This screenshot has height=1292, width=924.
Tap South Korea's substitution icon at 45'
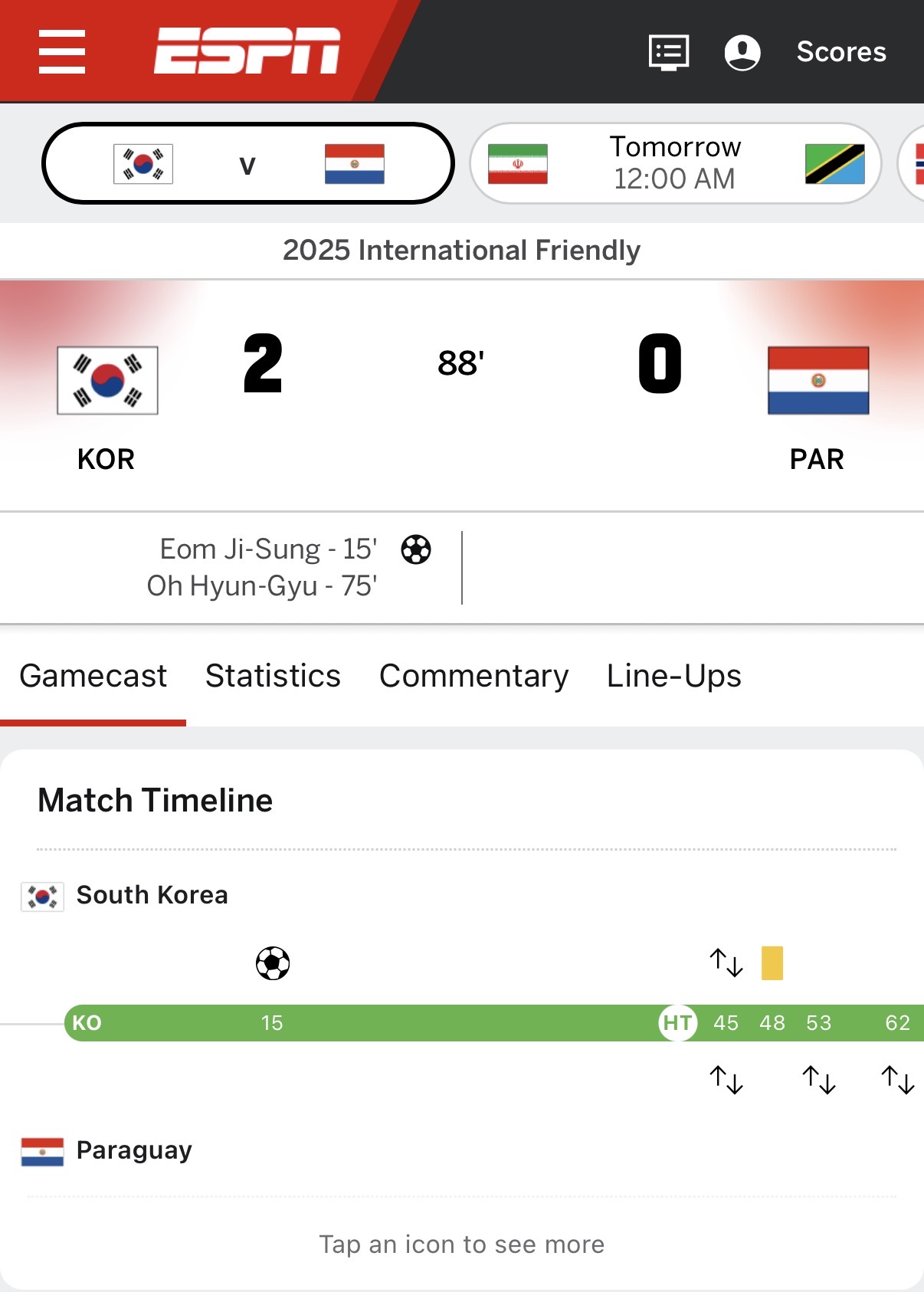[x=726, y=962]
